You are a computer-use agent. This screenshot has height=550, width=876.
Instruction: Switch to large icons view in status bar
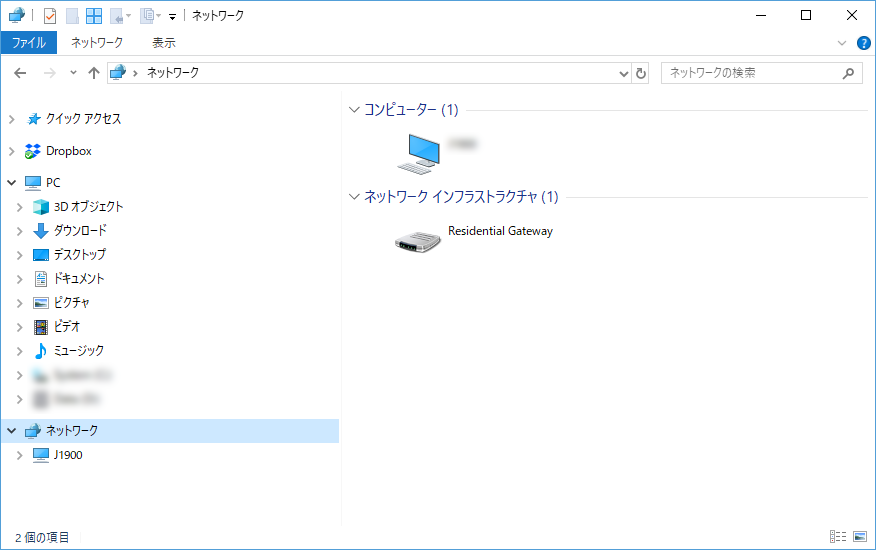point(859,537)
